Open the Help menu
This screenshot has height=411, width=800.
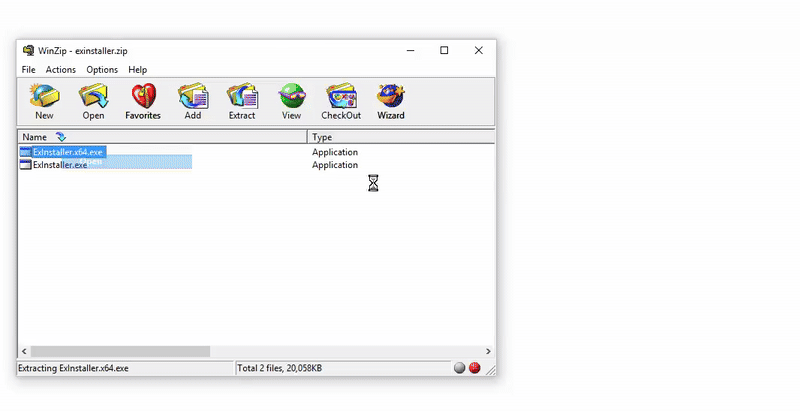138,70
